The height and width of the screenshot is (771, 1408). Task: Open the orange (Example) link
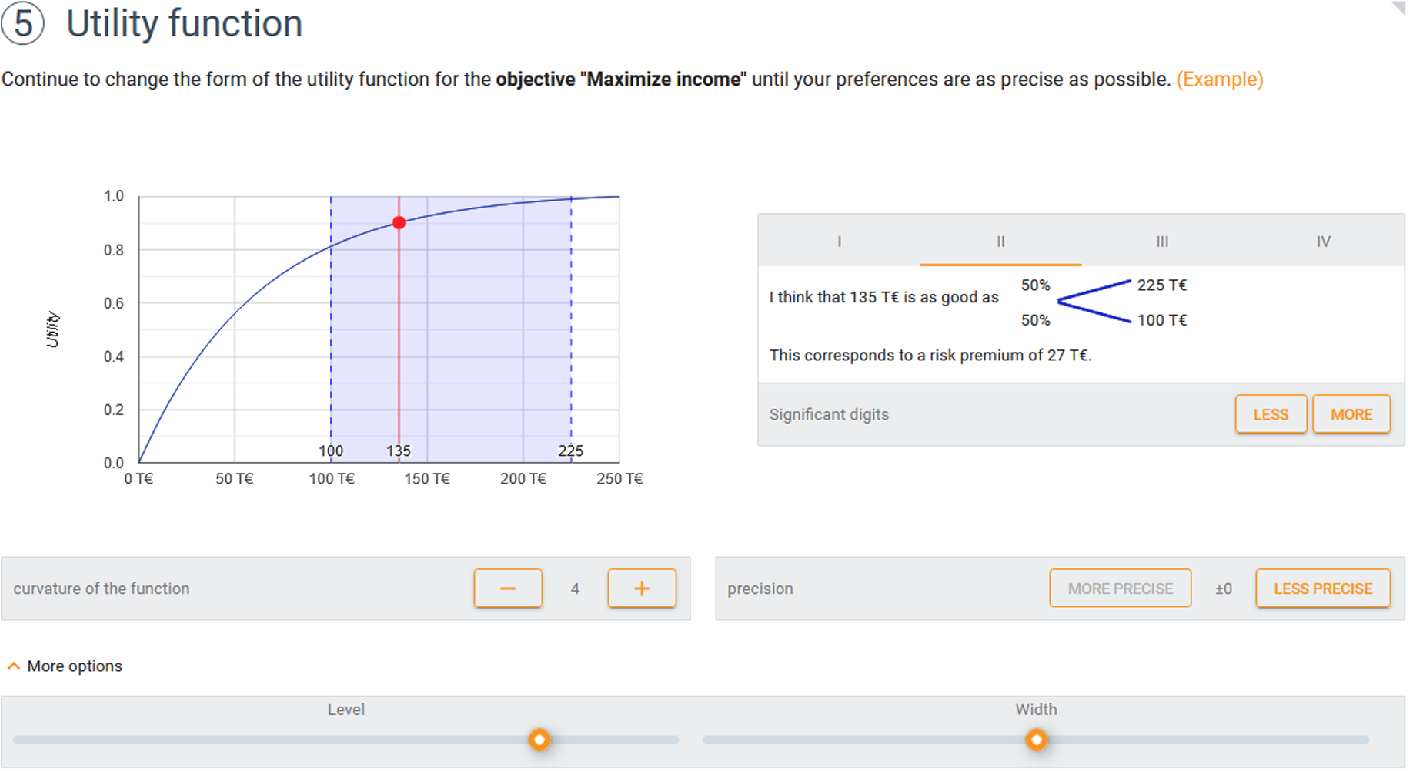pyautogui.click(x=1219, y=79)
